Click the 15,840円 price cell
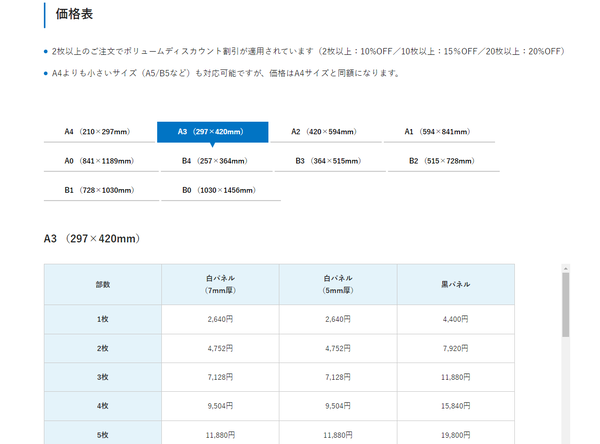Viewport: 600px width, 444px height. 456,406
